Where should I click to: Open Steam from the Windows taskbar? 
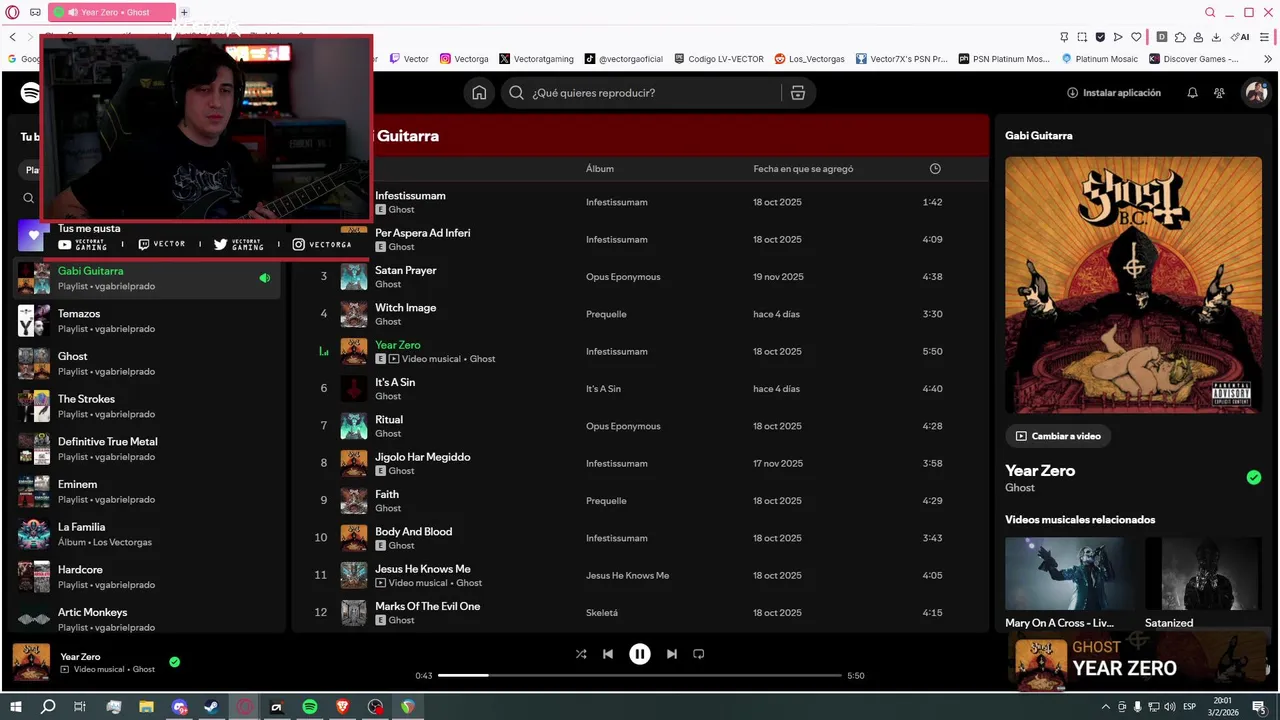pos(212,707)
